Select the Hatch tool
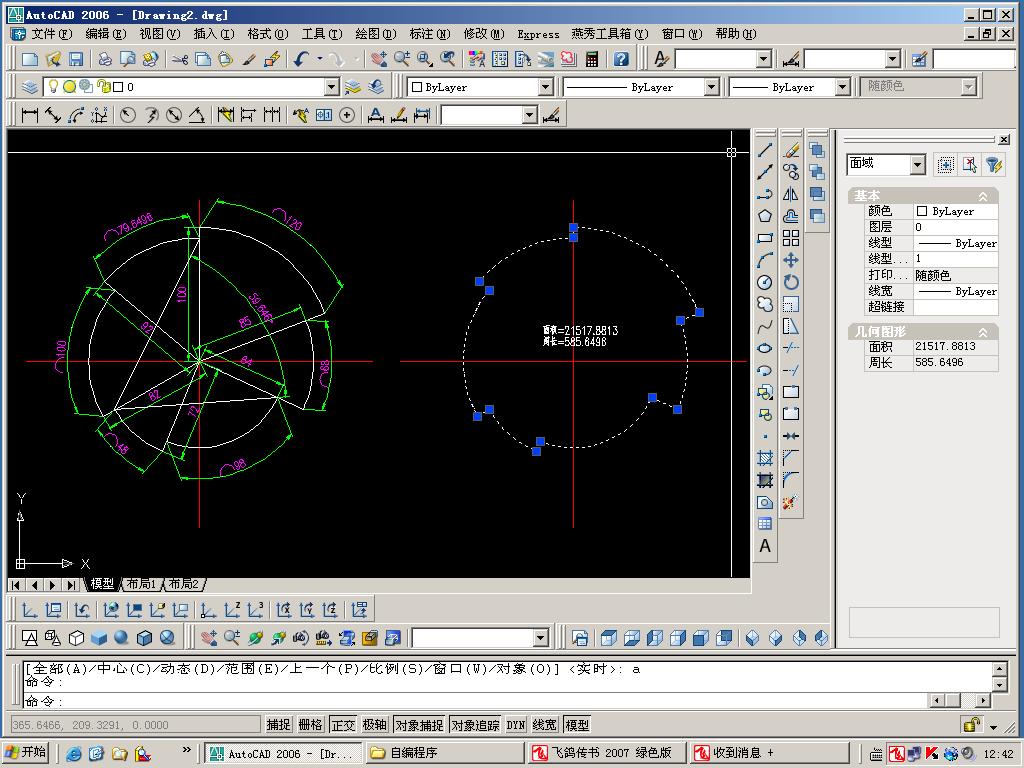1024x768 pixels. (x=765, y=458)
